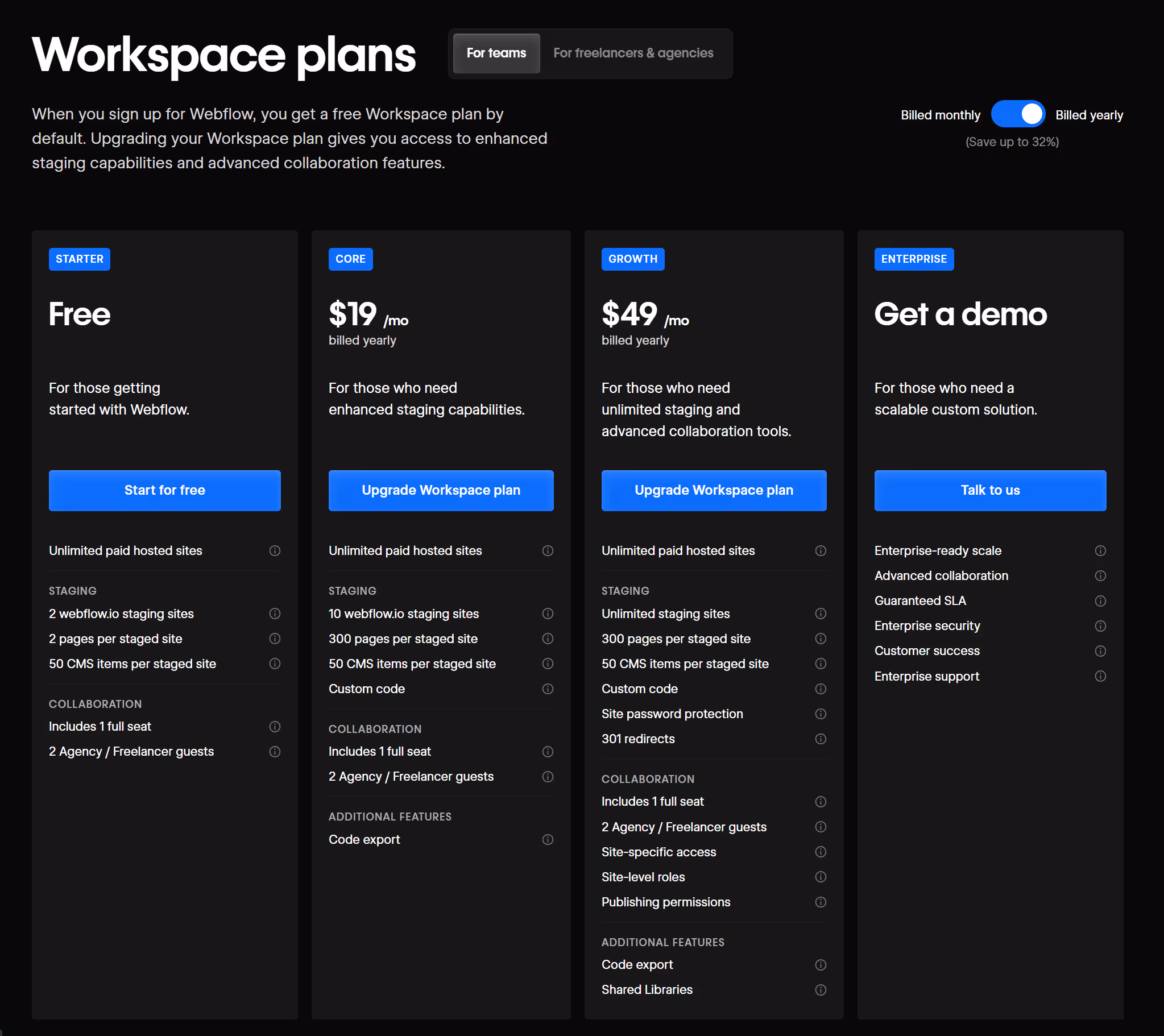Image resolution: width=1164 pixels, height=1036 pixels.
Task: Show info for Core plan Code export
Action: (547, 839)
